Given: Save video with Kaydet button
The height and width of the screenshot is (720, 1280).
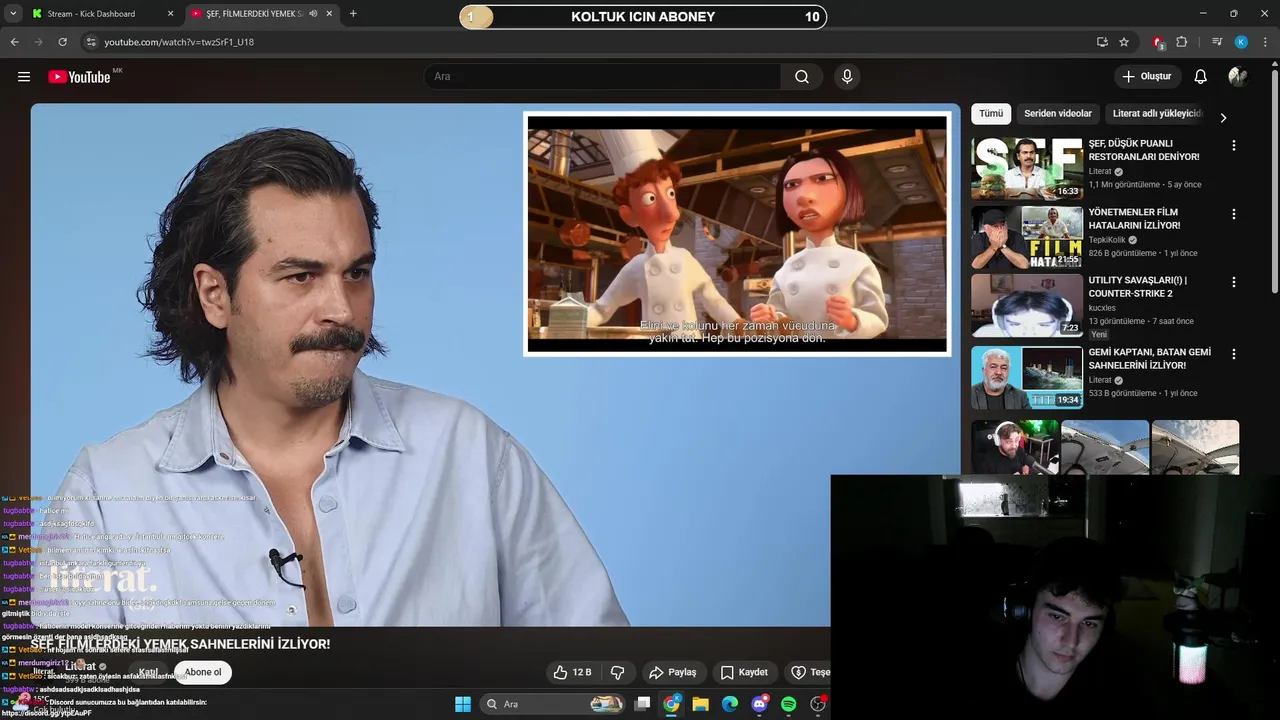Looking at the screenshot, I should (x=745, y=672).
